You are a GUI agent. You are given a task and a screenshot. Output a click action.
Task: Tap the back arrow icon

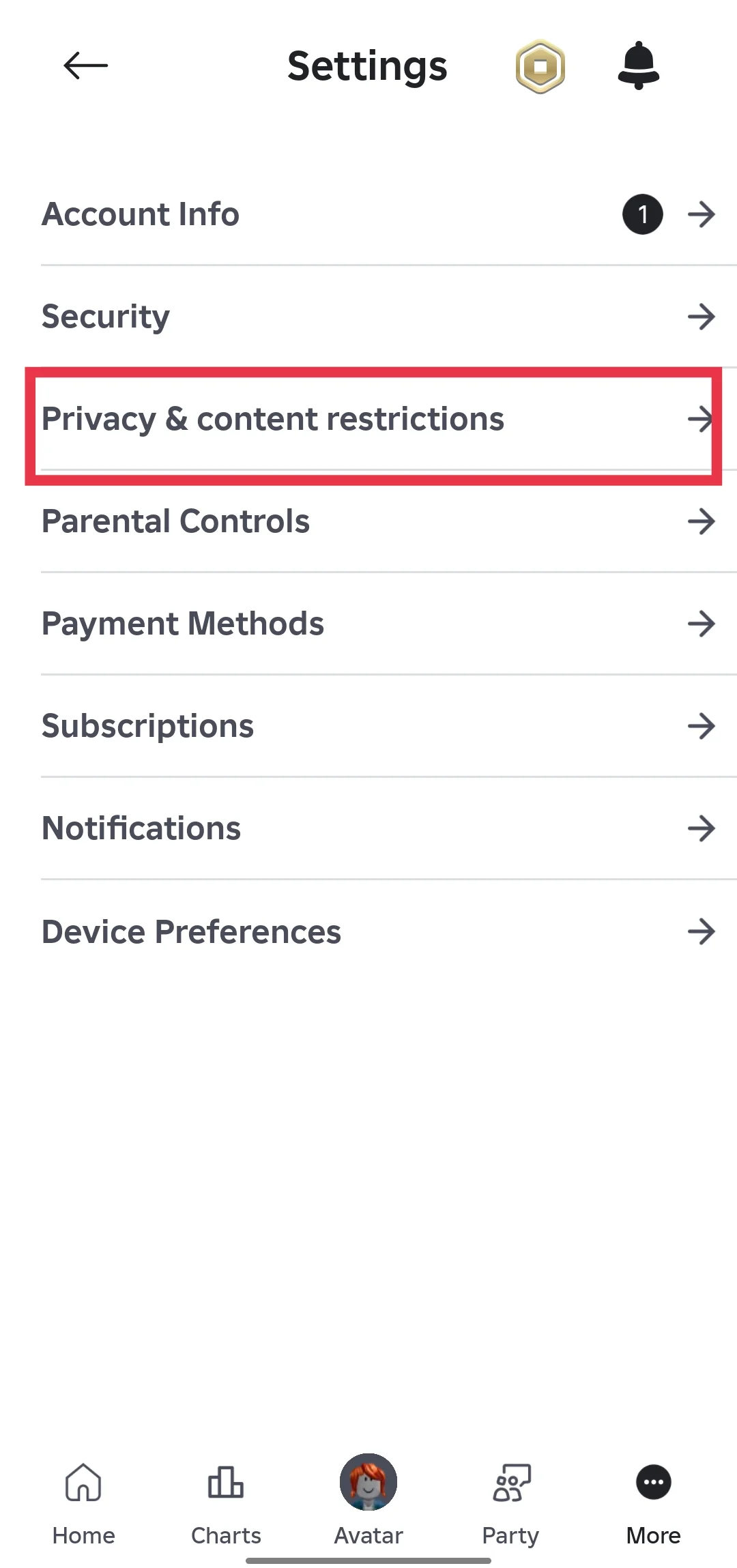coord(85,66)
